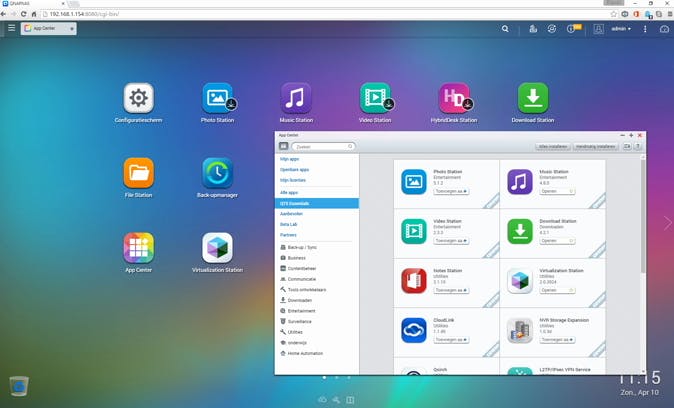Screen dimensions: 674x408
Task: Open Configuratiescherm on the desktop
Action: tap(138, 103)
